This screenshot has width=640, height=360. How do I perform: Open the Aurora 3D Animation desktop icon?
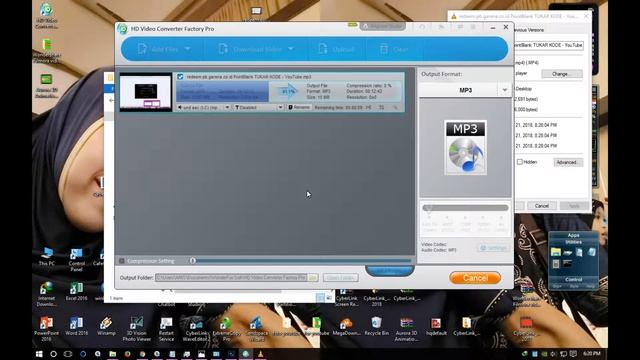point(406,328)
